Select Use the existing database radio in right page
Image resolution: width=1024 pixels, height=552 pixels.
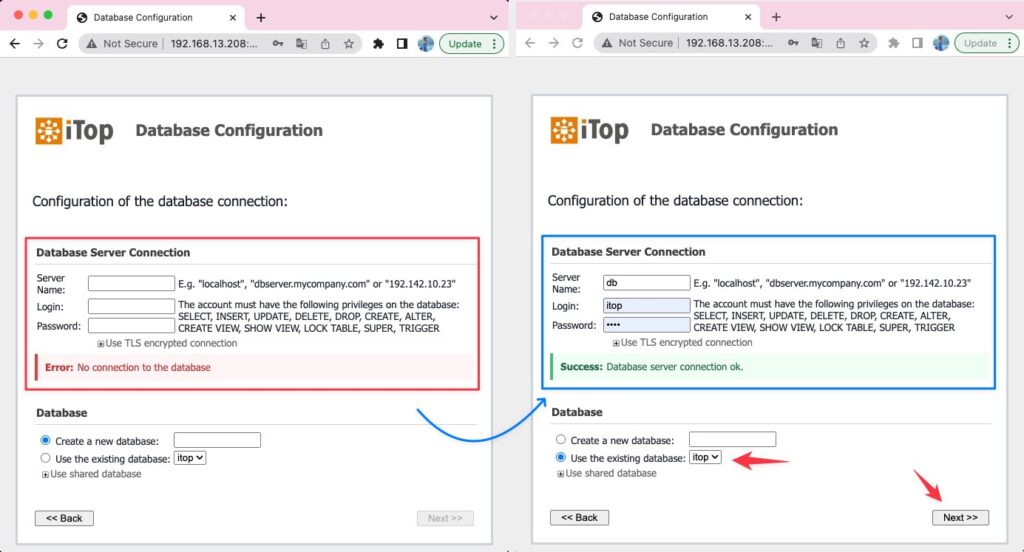point(560,457)
